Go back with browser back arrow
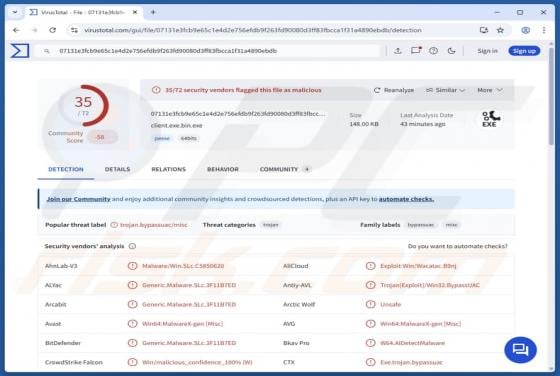 click(16, 30)
